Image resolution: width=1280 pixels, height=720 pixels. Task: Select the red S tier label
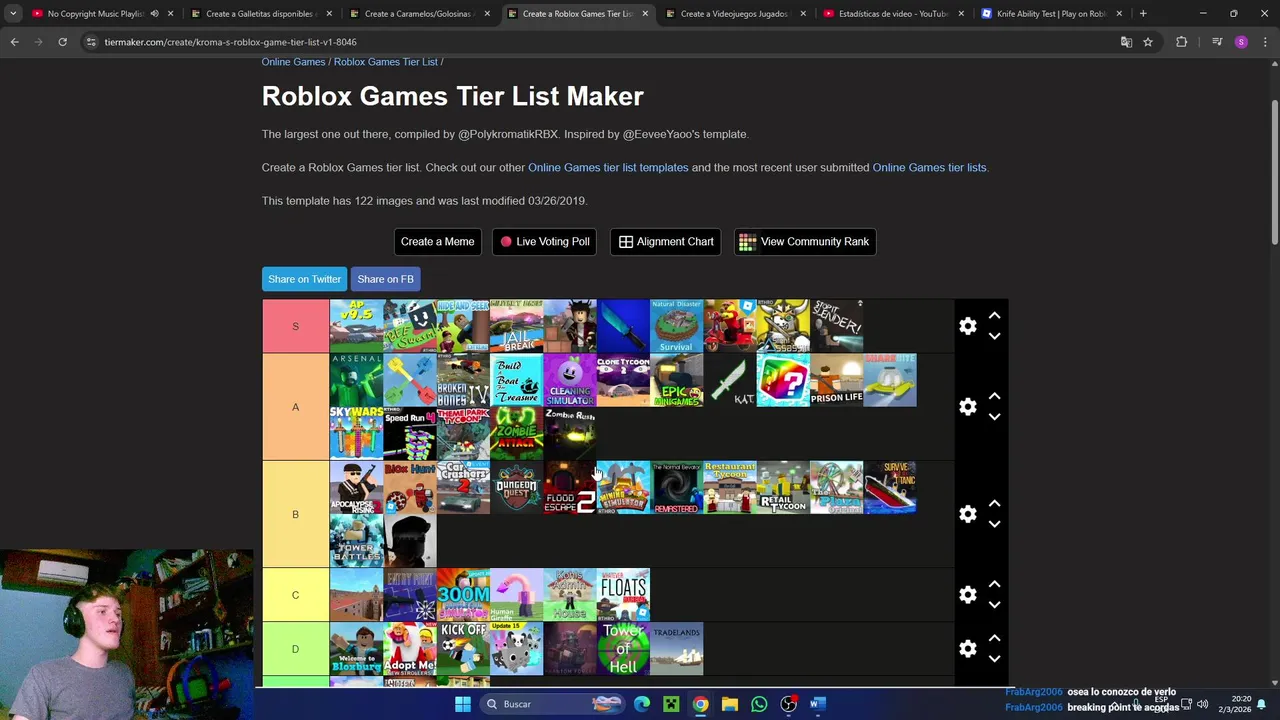(295, 326)
